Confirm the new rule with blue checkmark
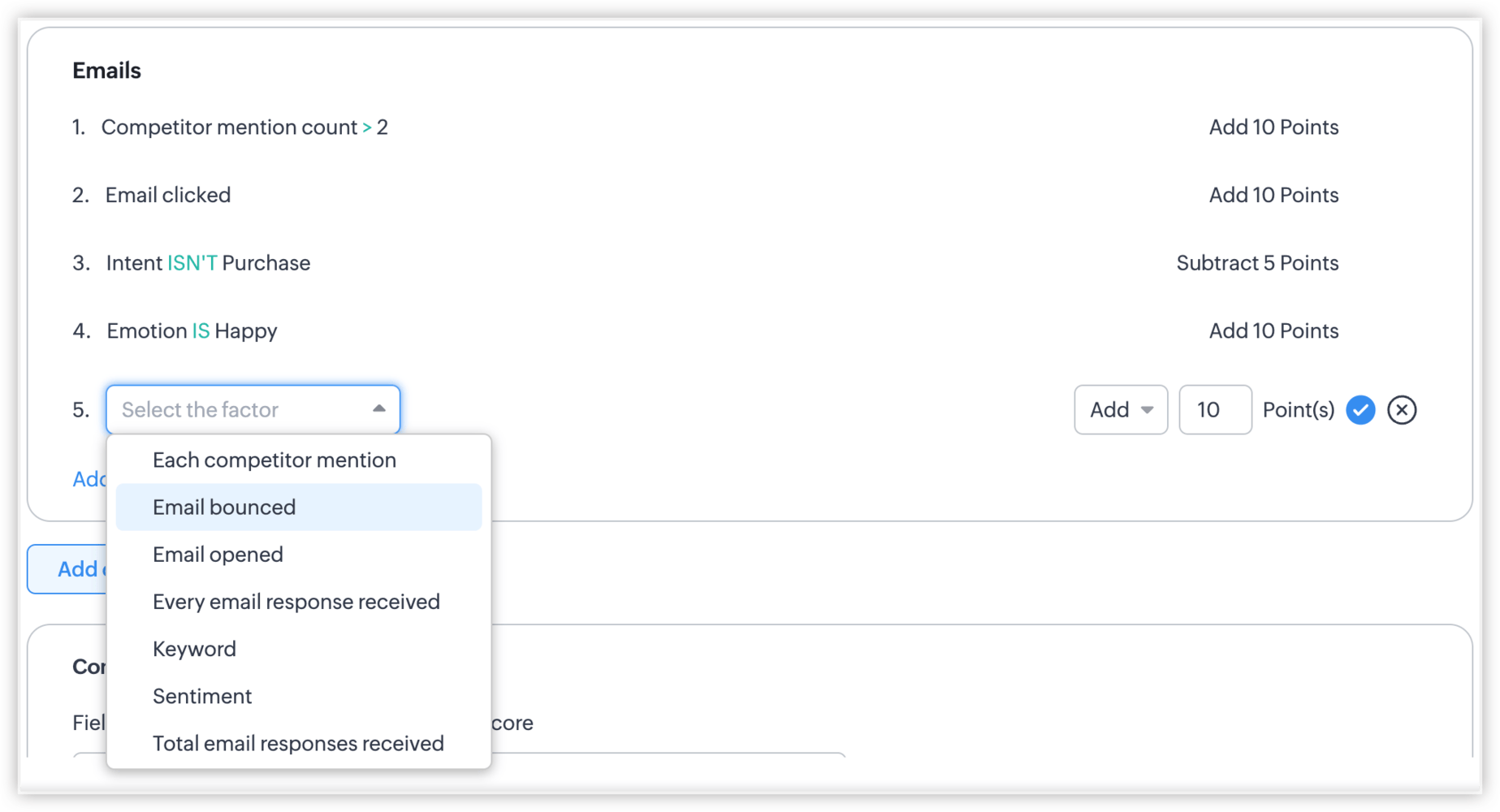This screenshot has height=812, width=1500. pyautogui.click(x=1360, y=410)
